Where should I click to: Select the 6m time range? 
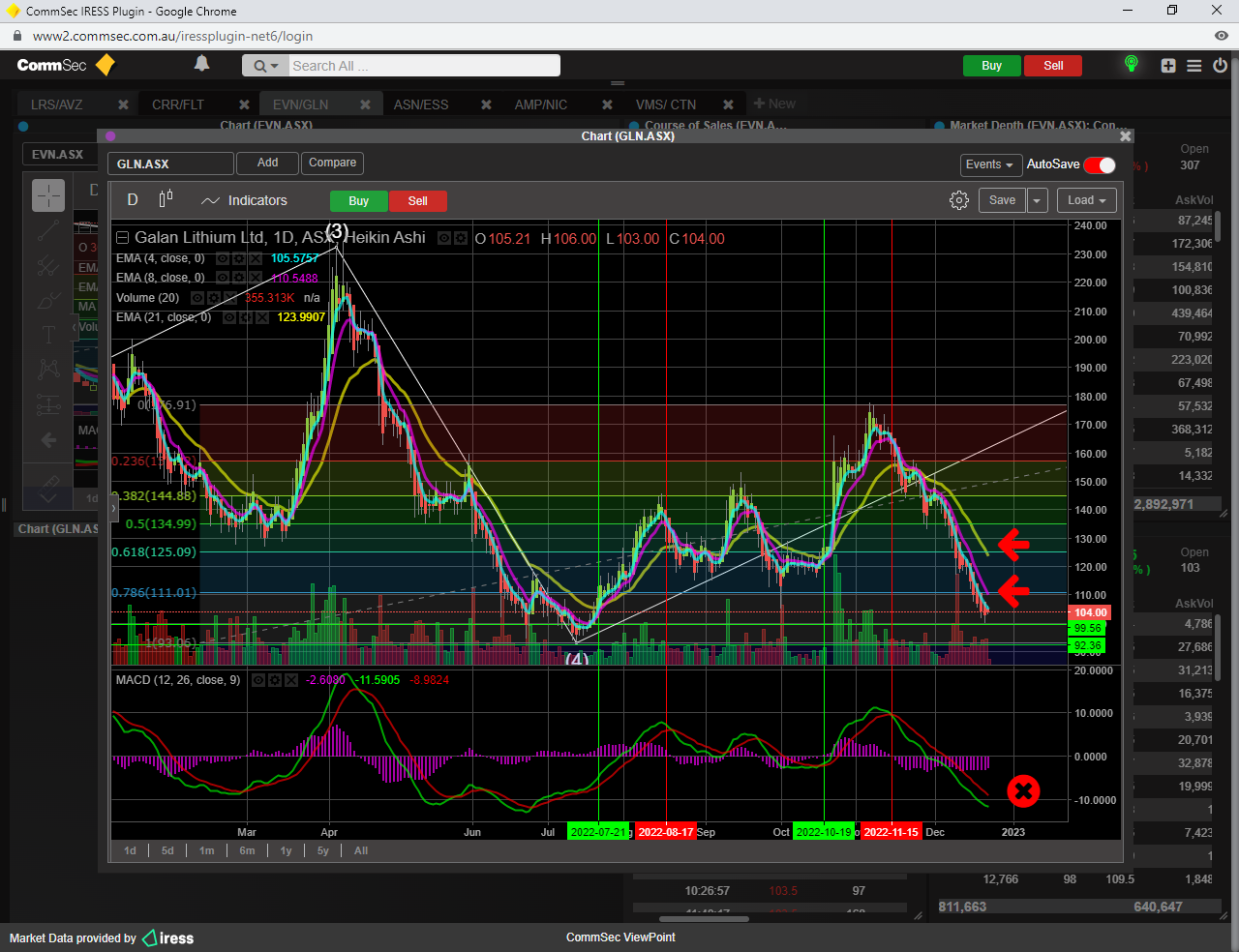click(x=247, y=850)
